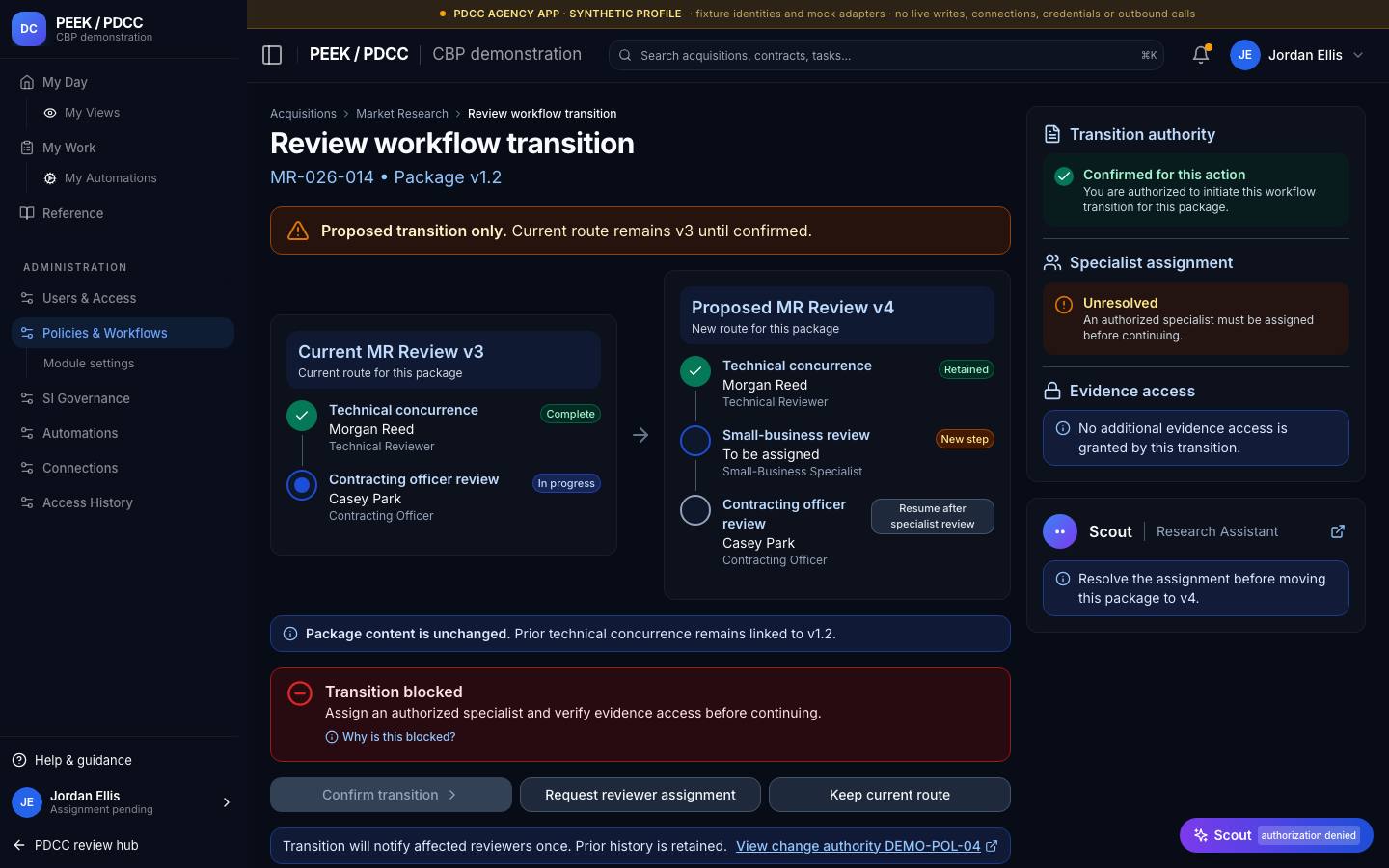Click the Specialist assignment people icon
This screenshot has height=868, width=1389.
[1052, 262]
